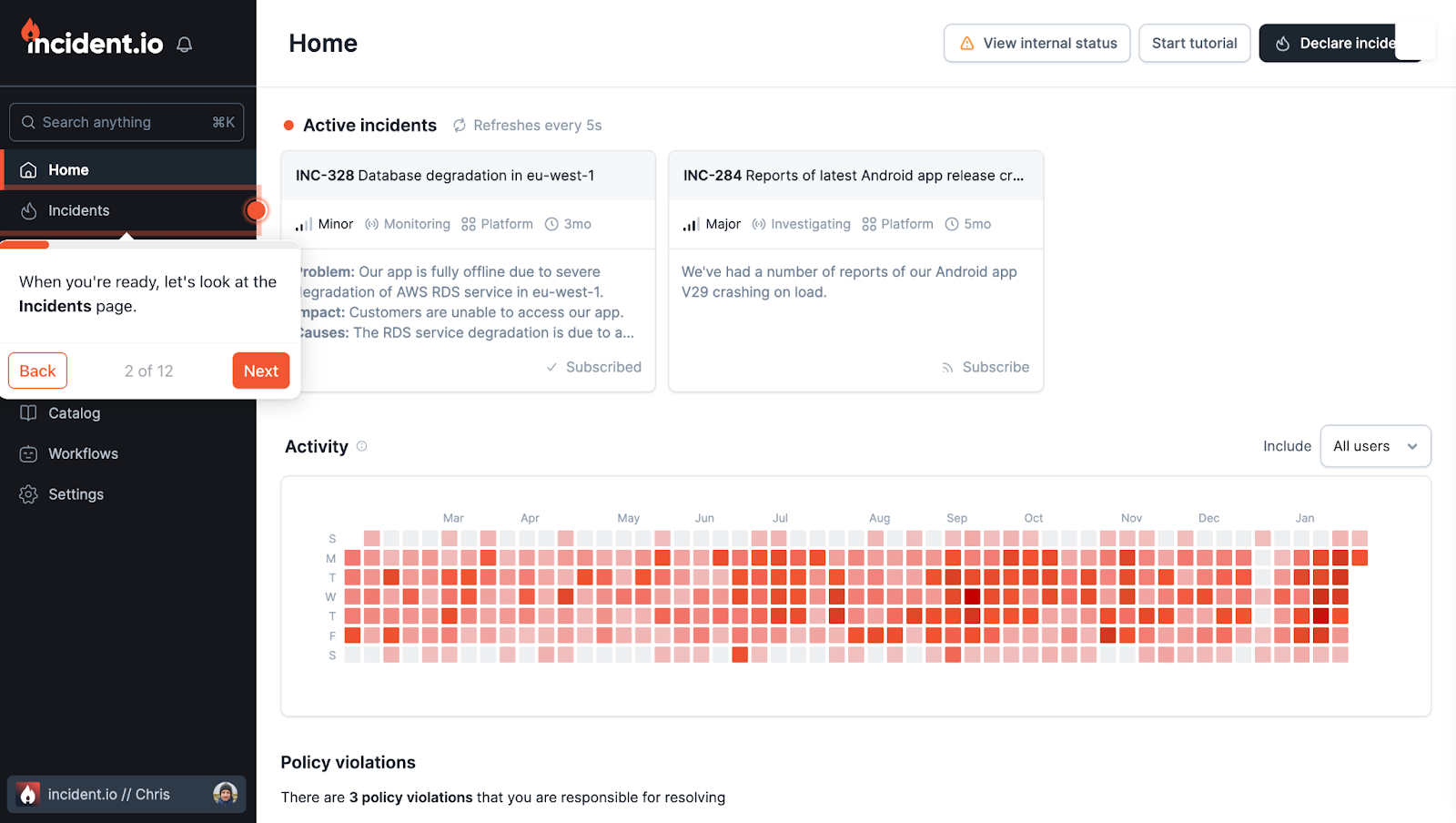1456x823 pixels.
Task: Click the Settings gear icon
Action: click(x=28, y=494)
